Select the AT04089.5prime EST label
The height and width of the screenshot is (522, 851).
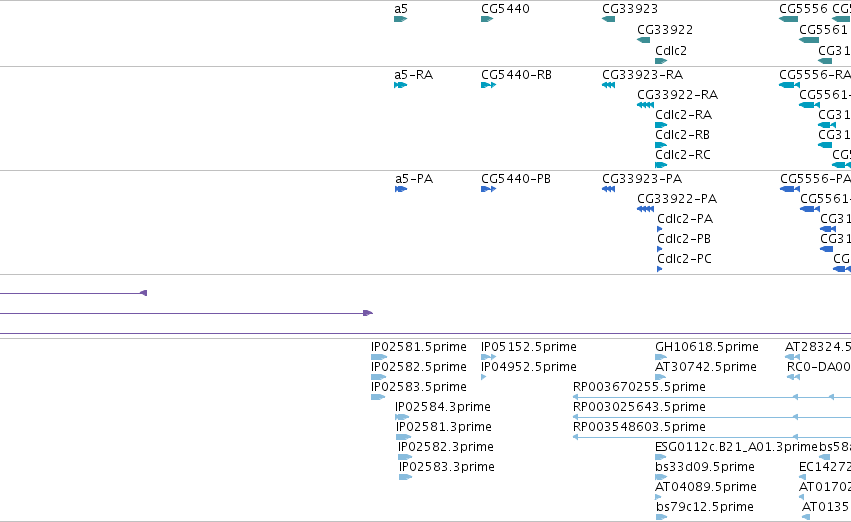click(706, 488)
